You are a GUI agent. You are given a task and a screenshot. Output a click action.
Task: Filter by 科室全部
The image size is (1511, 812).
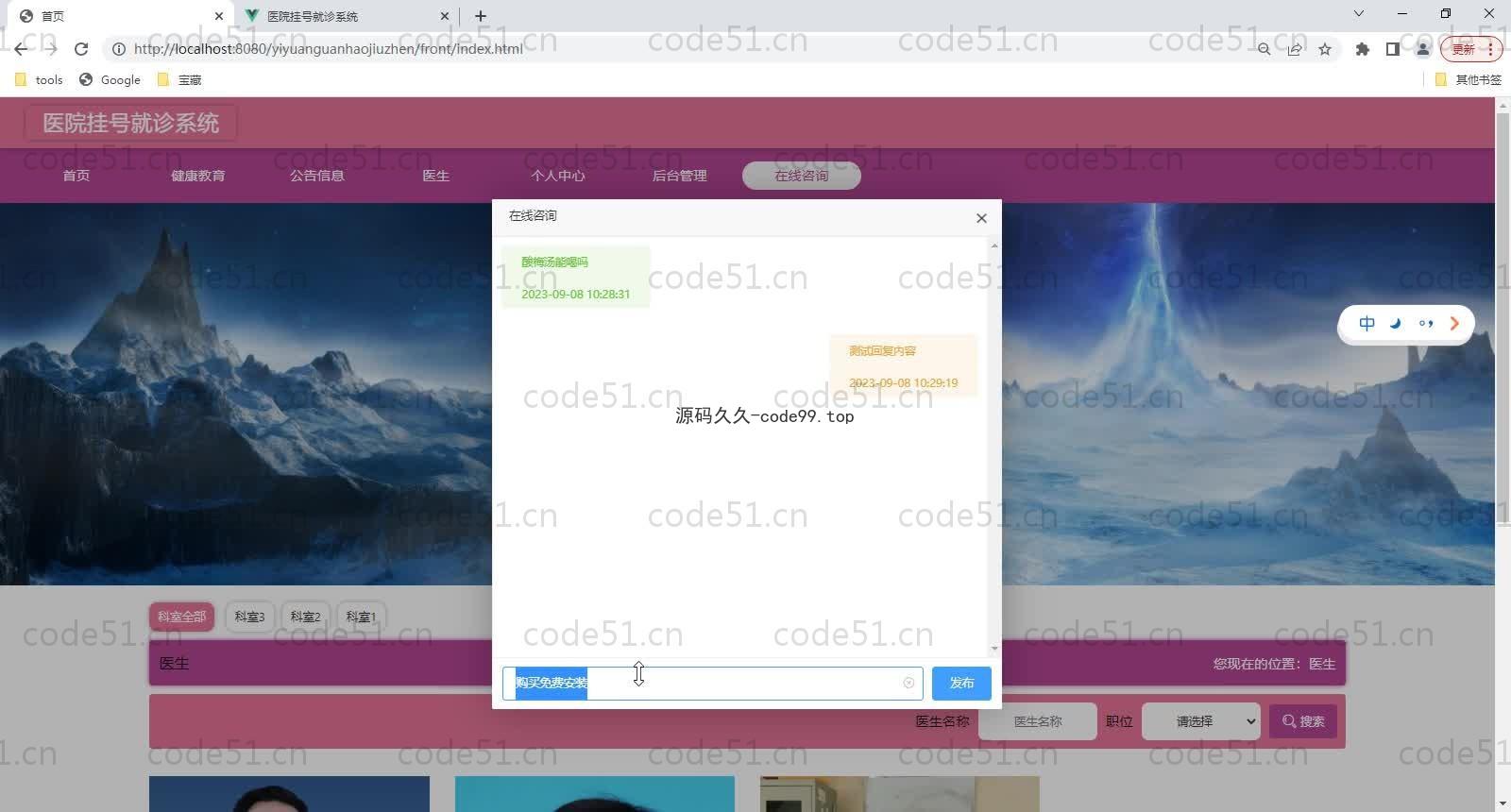pyautogui.click(x=181, y=617)
